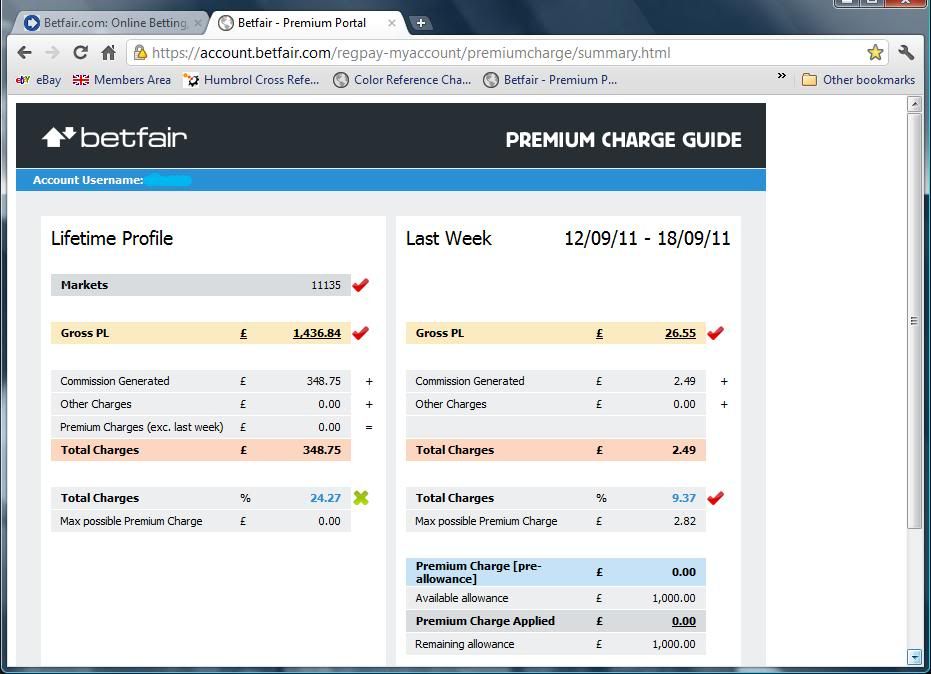Click the date range 12/09/11 - 18/09/11
The image size is (931, 674).
[x=647, y=238]
